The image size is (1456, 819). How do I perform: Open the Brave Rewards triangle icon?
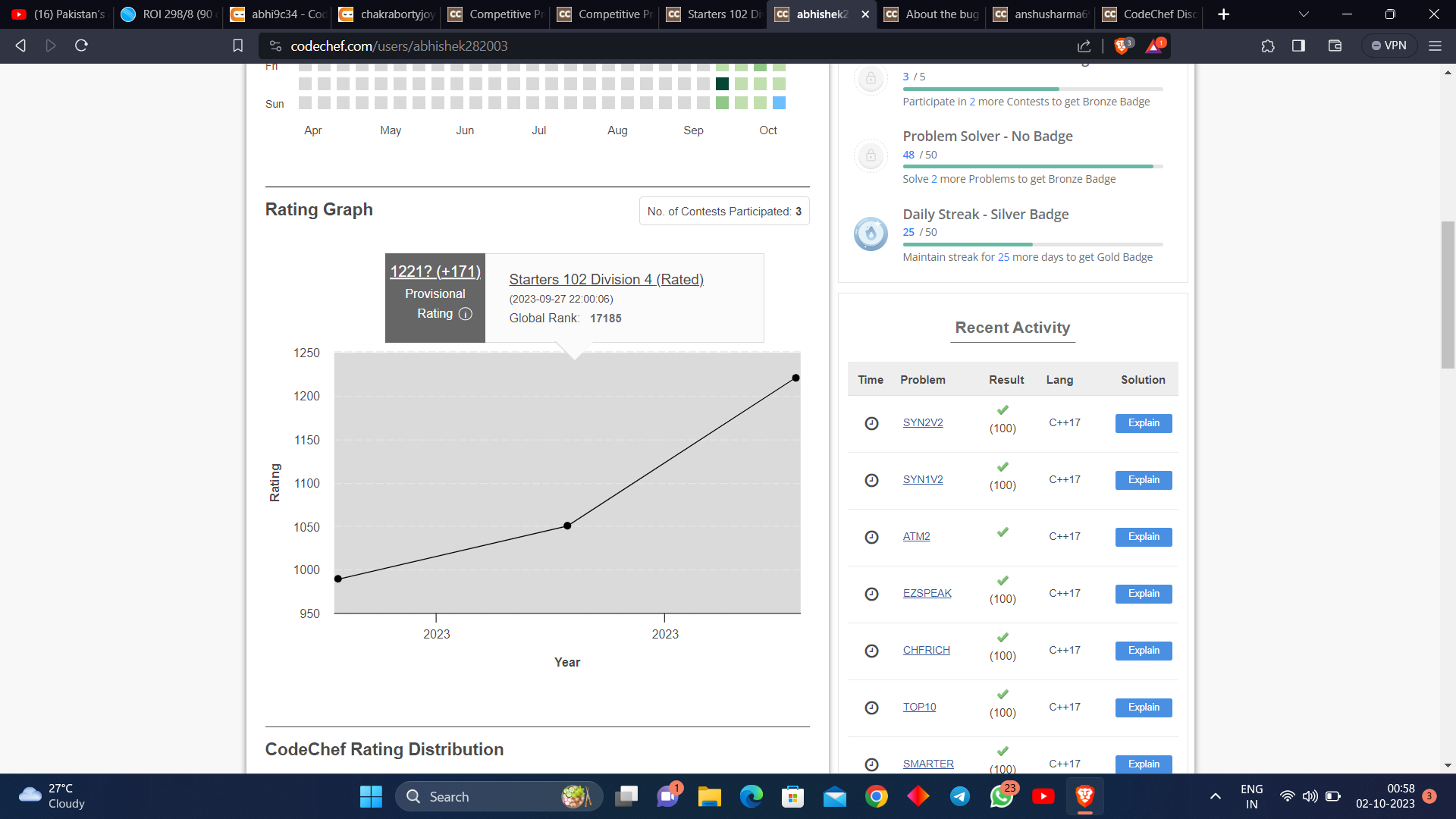coord(1154,46)
